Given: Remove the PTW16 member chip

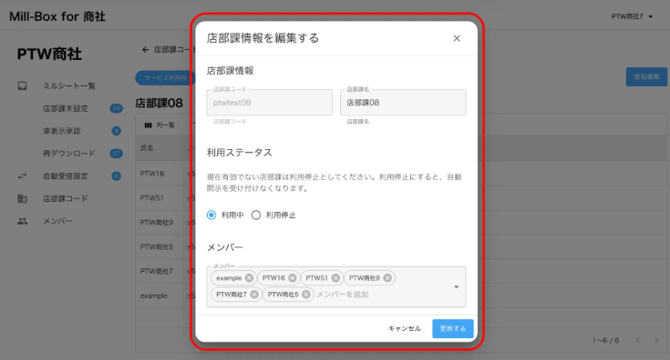Looking at the screenshot, I should point(292,278).
